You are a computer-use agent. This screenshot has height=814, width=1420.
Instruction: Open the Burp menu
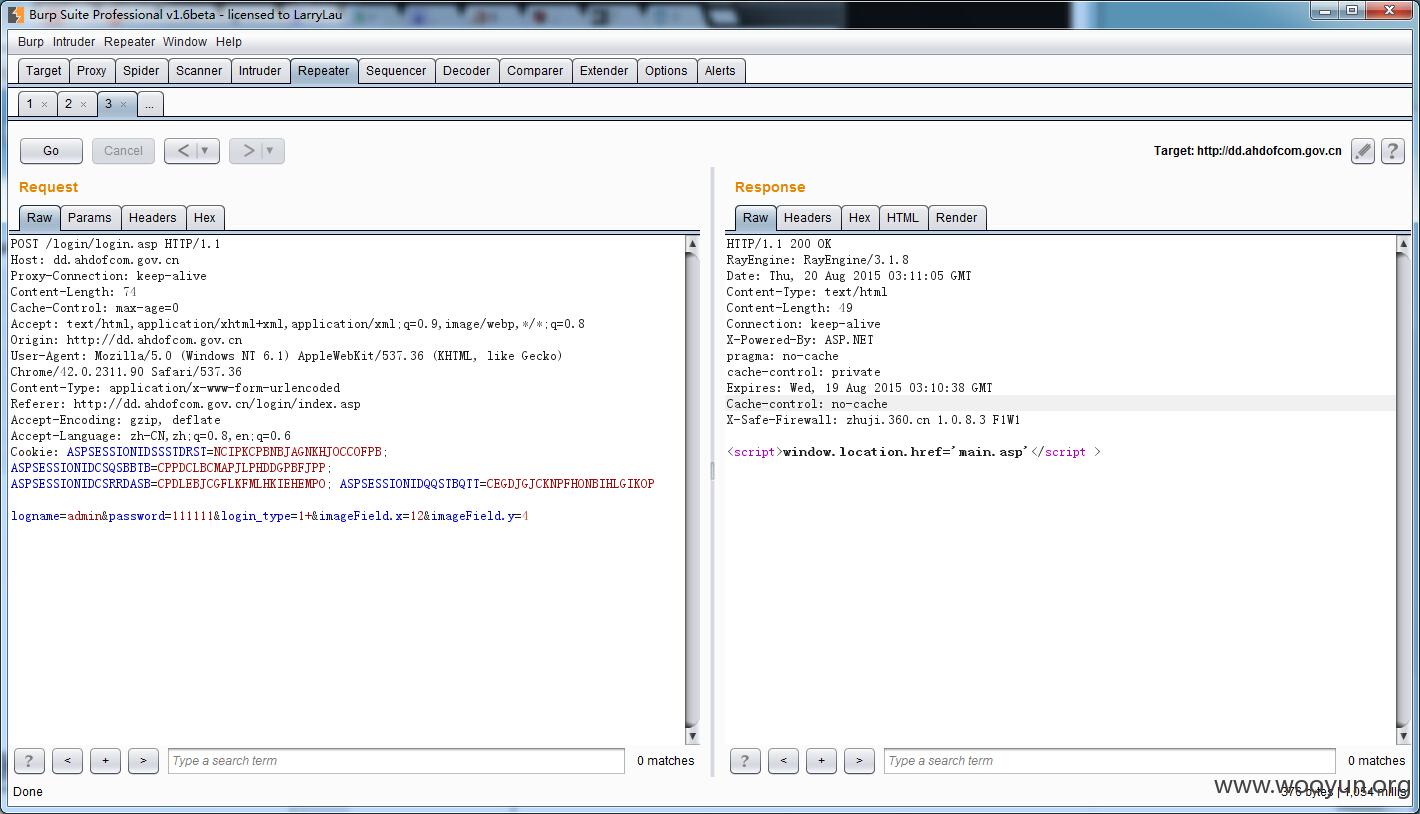click(31, 42)
